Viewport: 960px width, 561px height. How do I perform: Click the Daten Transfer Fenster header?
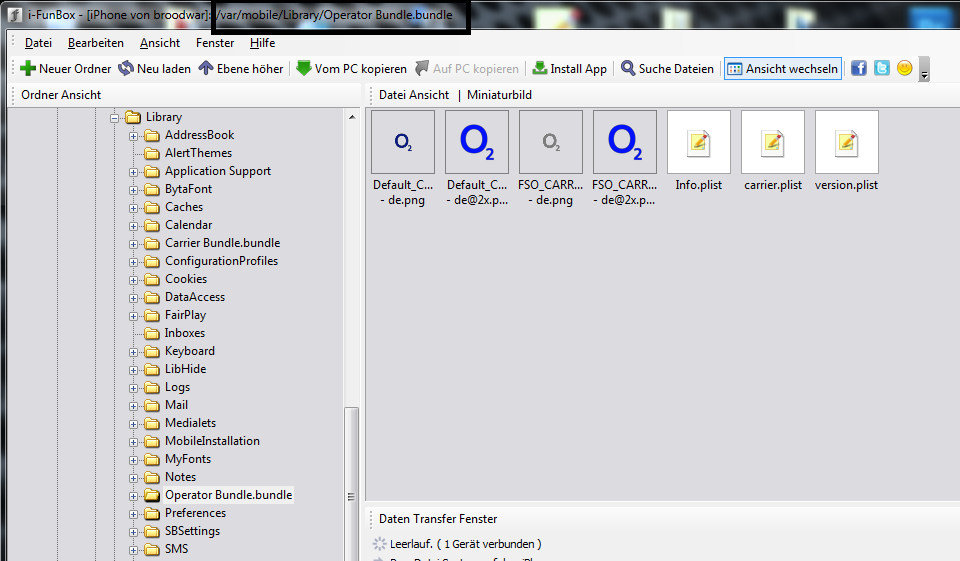point(438,519)
